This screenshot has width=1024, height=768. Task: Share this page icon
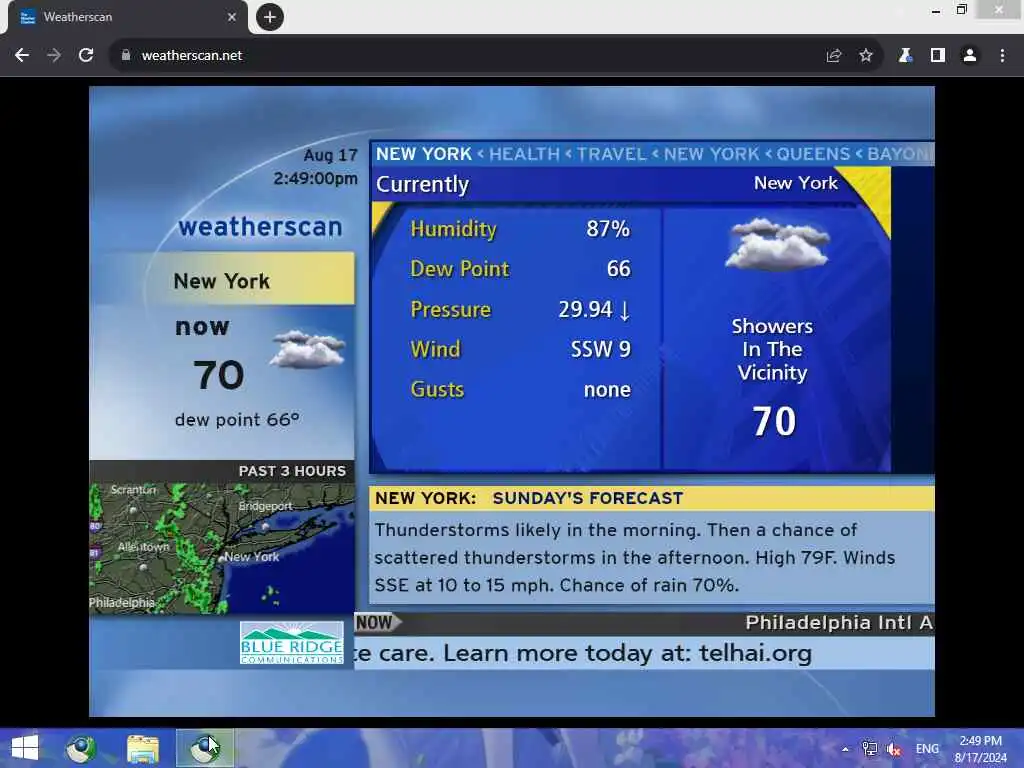(834, 56)
